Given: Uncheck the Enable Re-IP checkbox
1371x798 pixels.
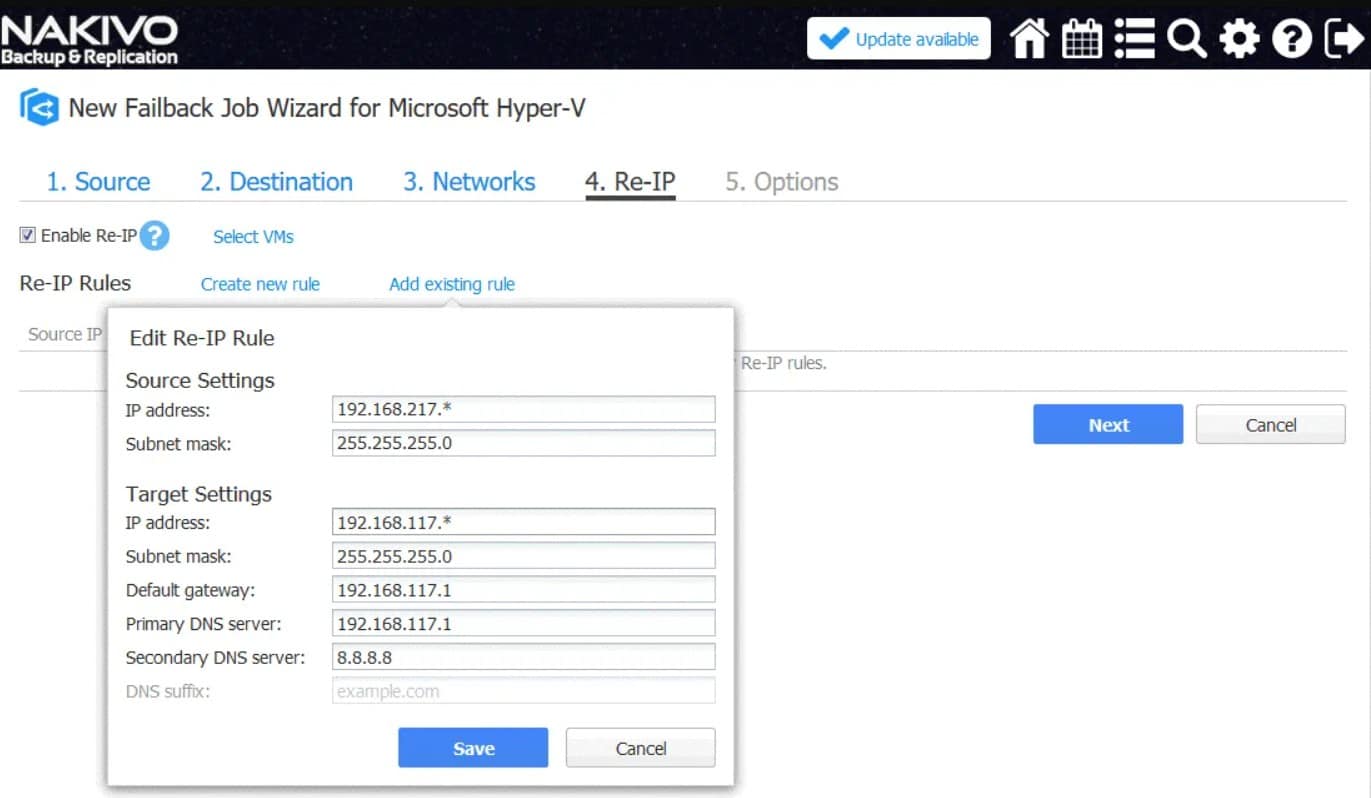Looking at the screenshot, I should click(27, 235).
